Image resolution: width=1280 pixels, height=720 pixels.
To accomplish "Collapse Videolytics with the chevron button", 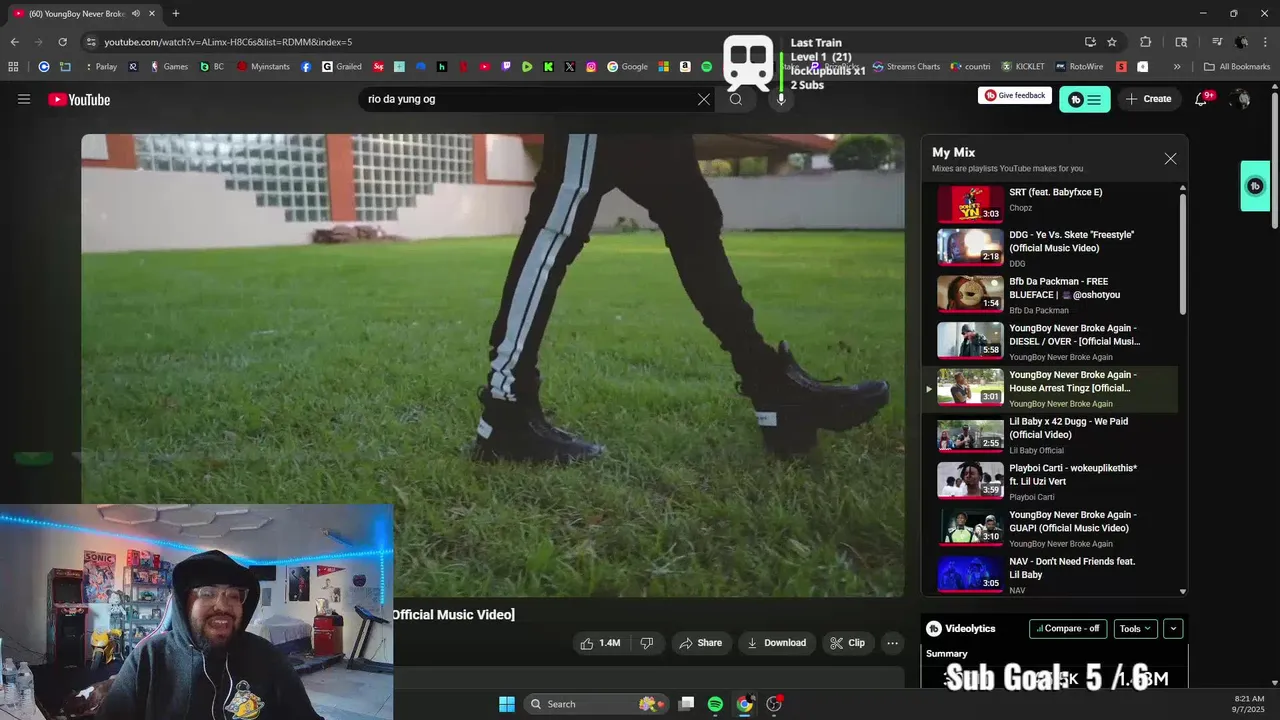I will point(1174,629).
